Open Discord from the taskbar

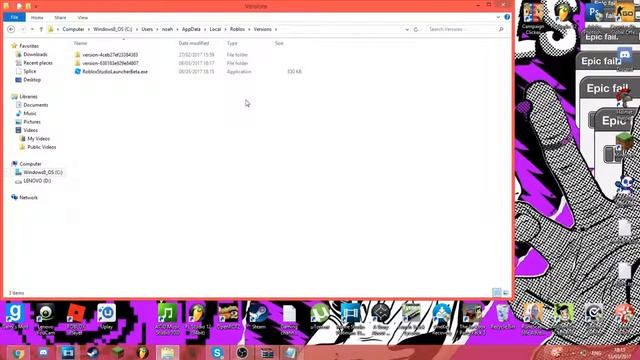pyautogui.click(x=43, y=353)
